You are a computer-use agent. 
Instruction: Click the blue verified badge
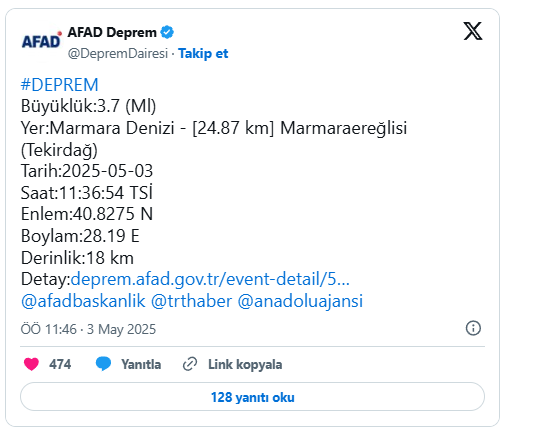(x=167, y=32)
